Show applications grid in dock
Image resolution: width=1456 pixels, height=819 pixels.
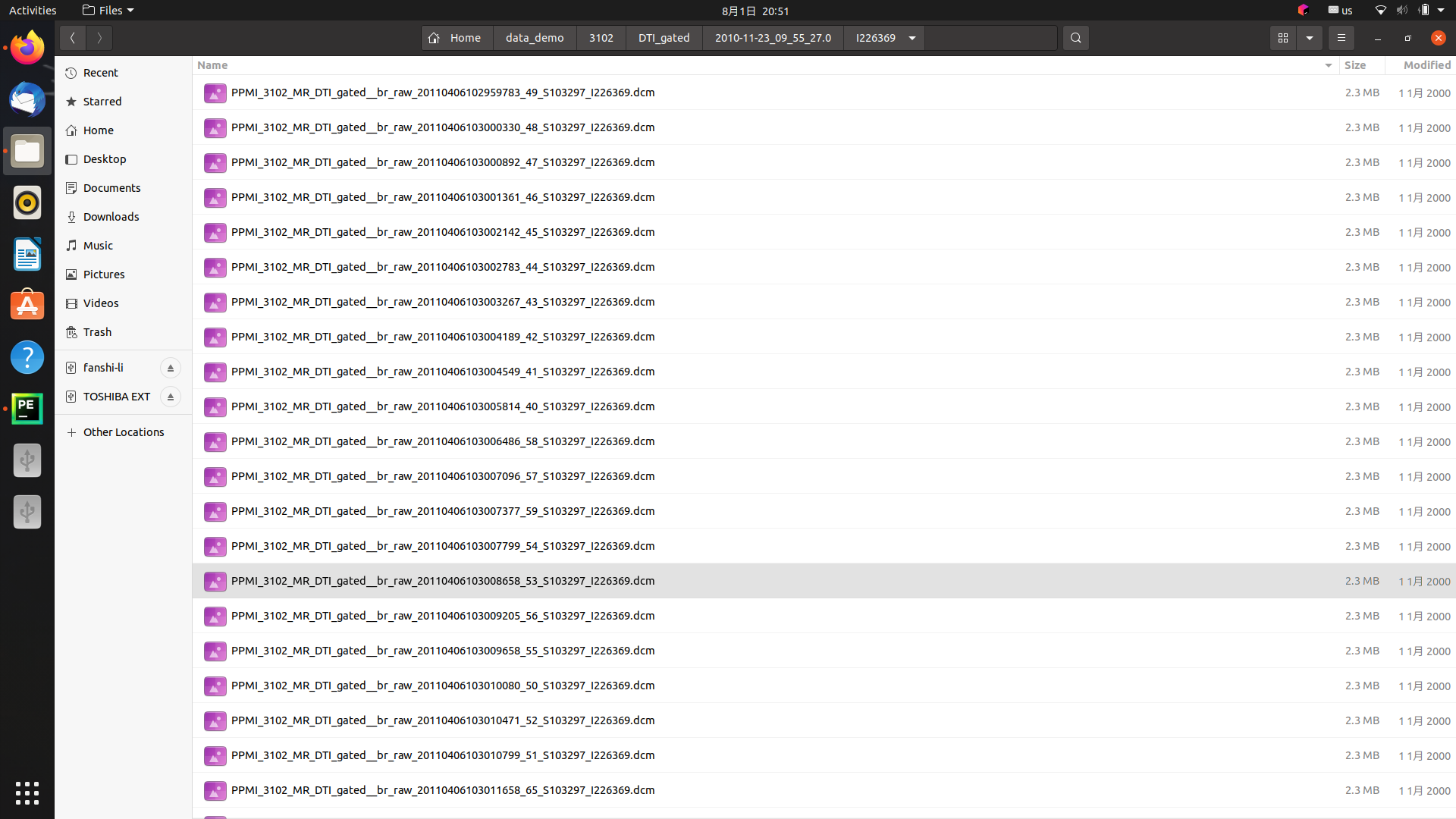click(27, 793)
